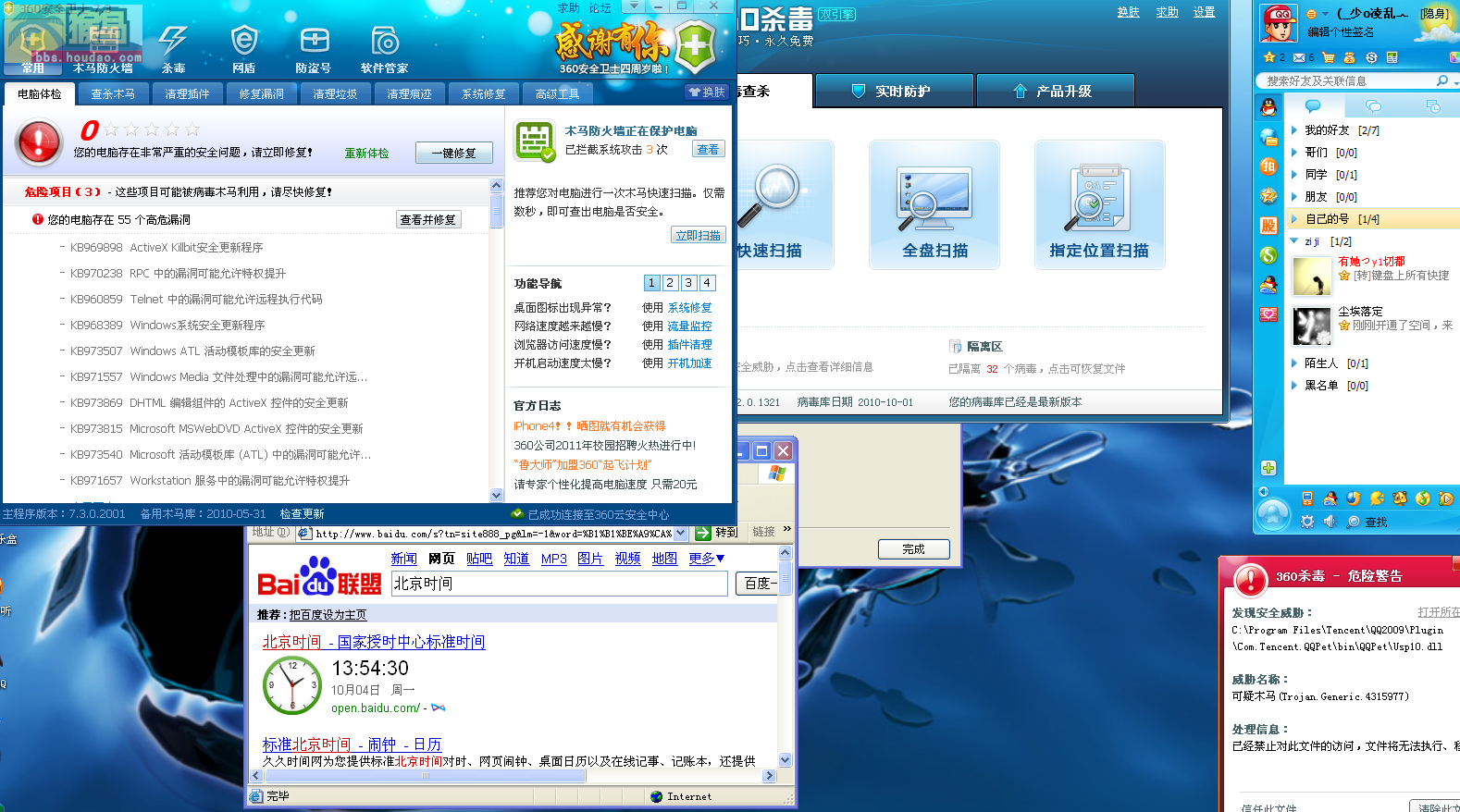
Task: Open 杀毒 lightning icon in 360 toolbar
Action: click(x=173, y=48)
